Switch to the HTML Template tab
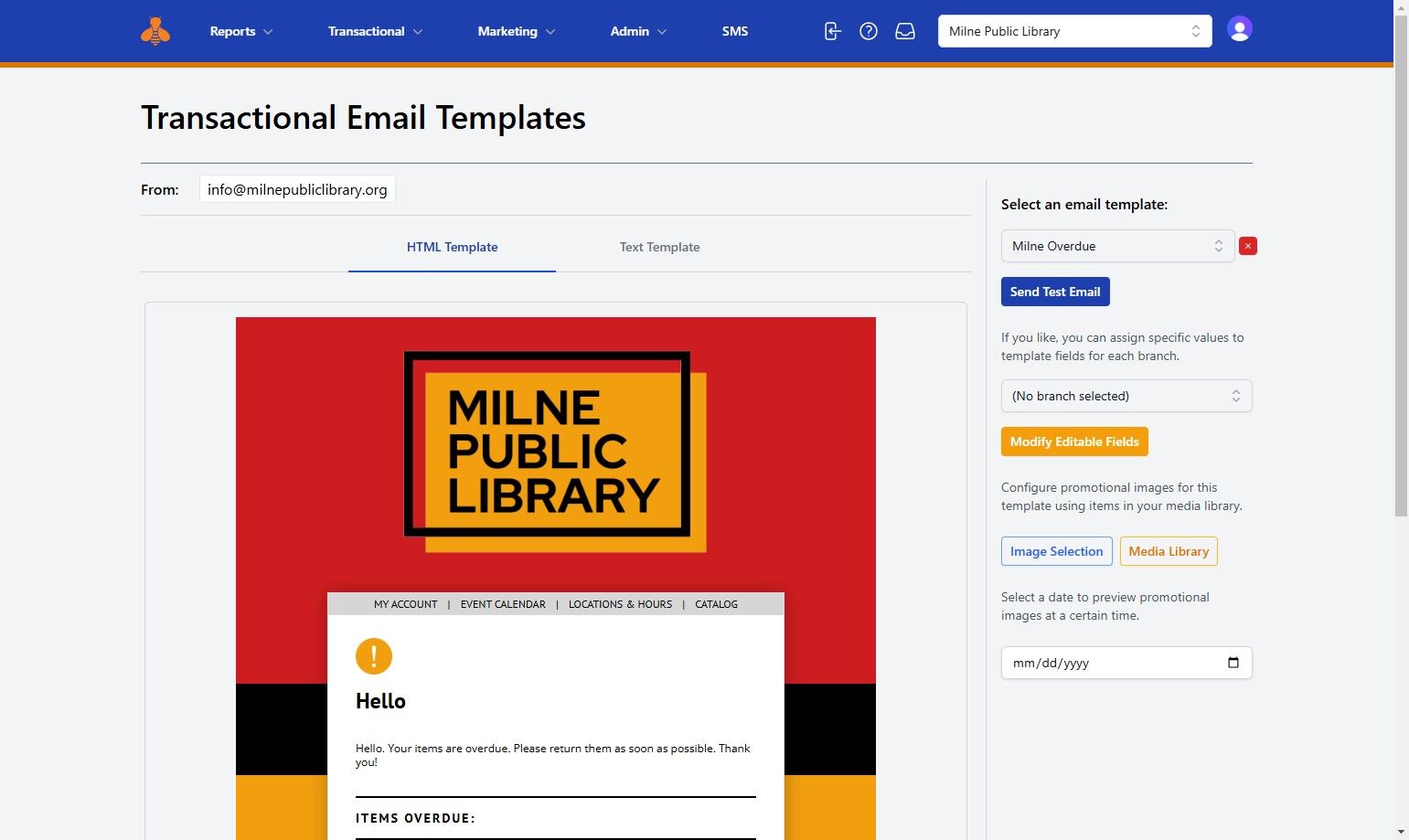Viewport: 1409px width, 840px height. [x=452, y=248]
